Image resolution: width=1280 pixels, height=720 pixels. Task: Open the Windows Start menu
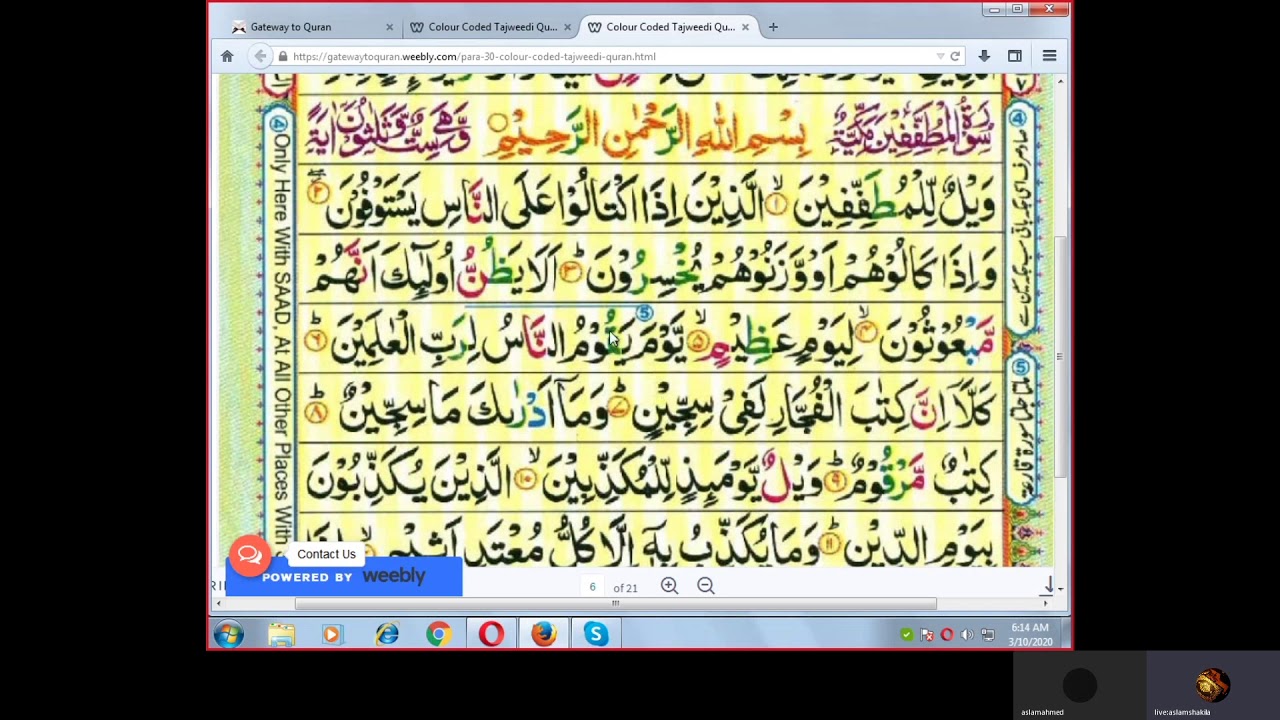228,634
